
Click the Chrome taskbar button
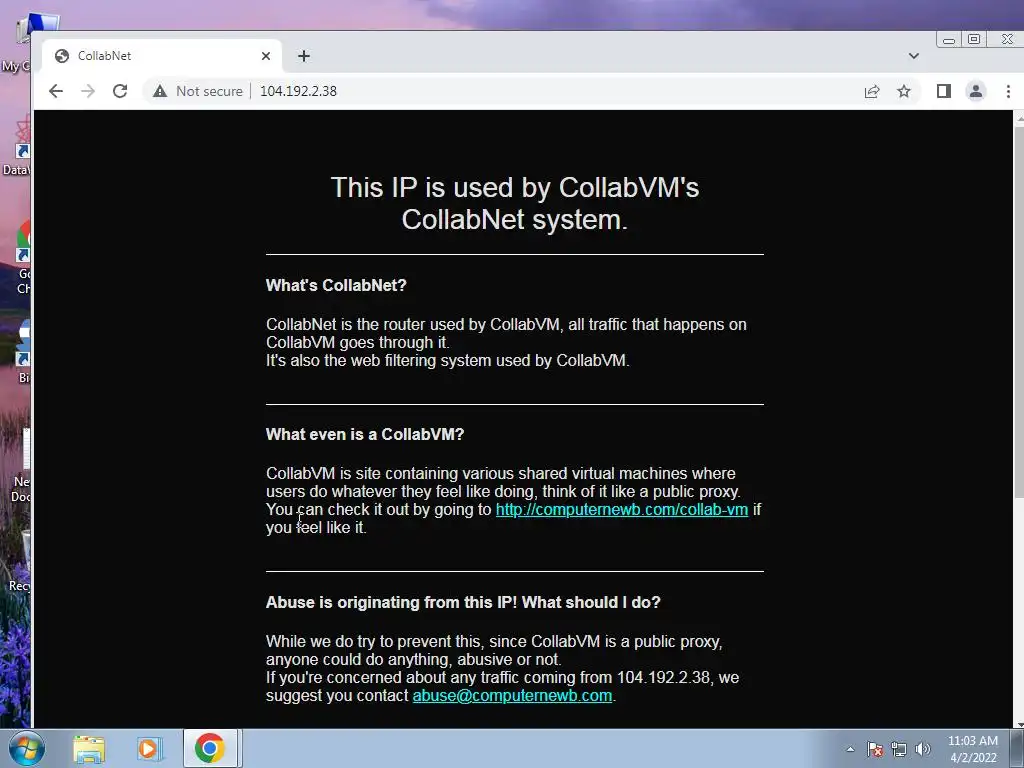pyautogui.click(x=210, y=748)
